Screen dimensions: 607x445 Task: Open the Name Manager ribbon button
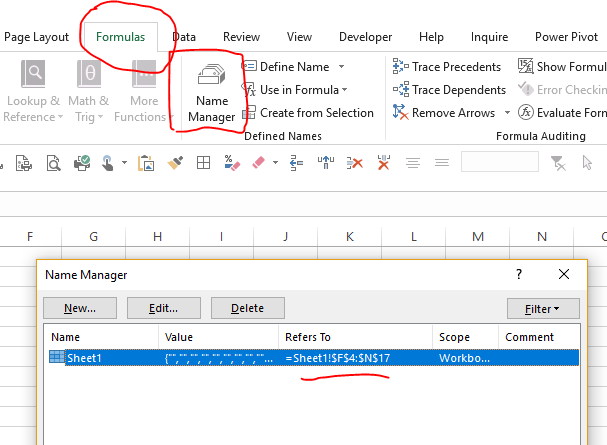[x=211, y=93]
